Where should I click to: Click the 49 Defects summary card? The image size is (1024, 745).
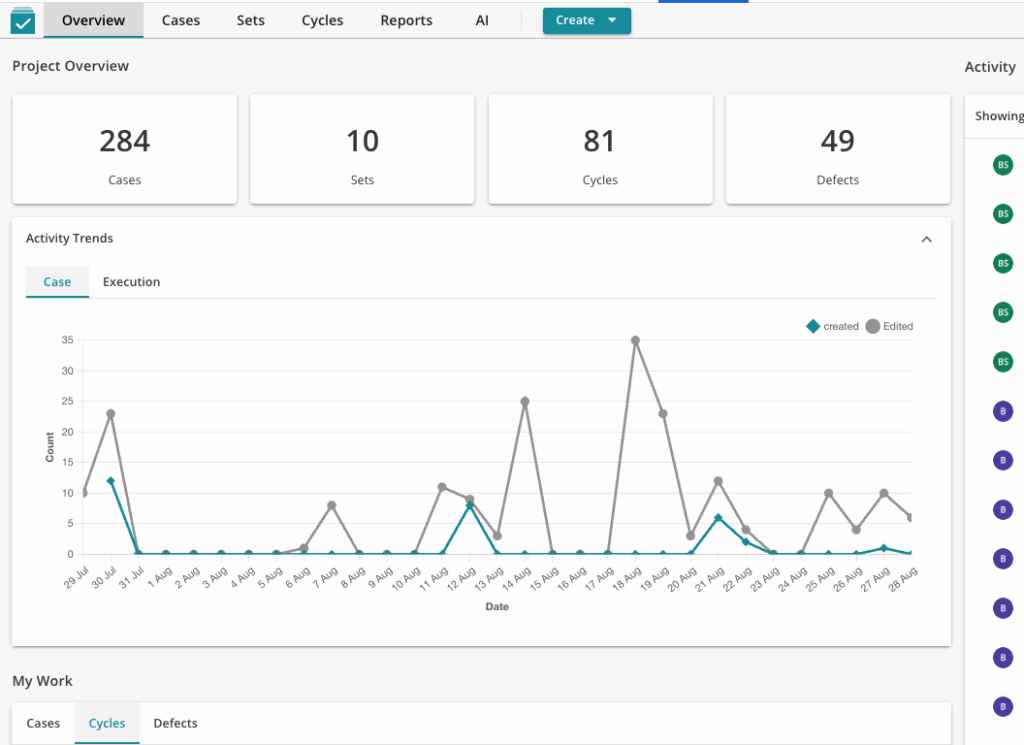click(837, 150)
